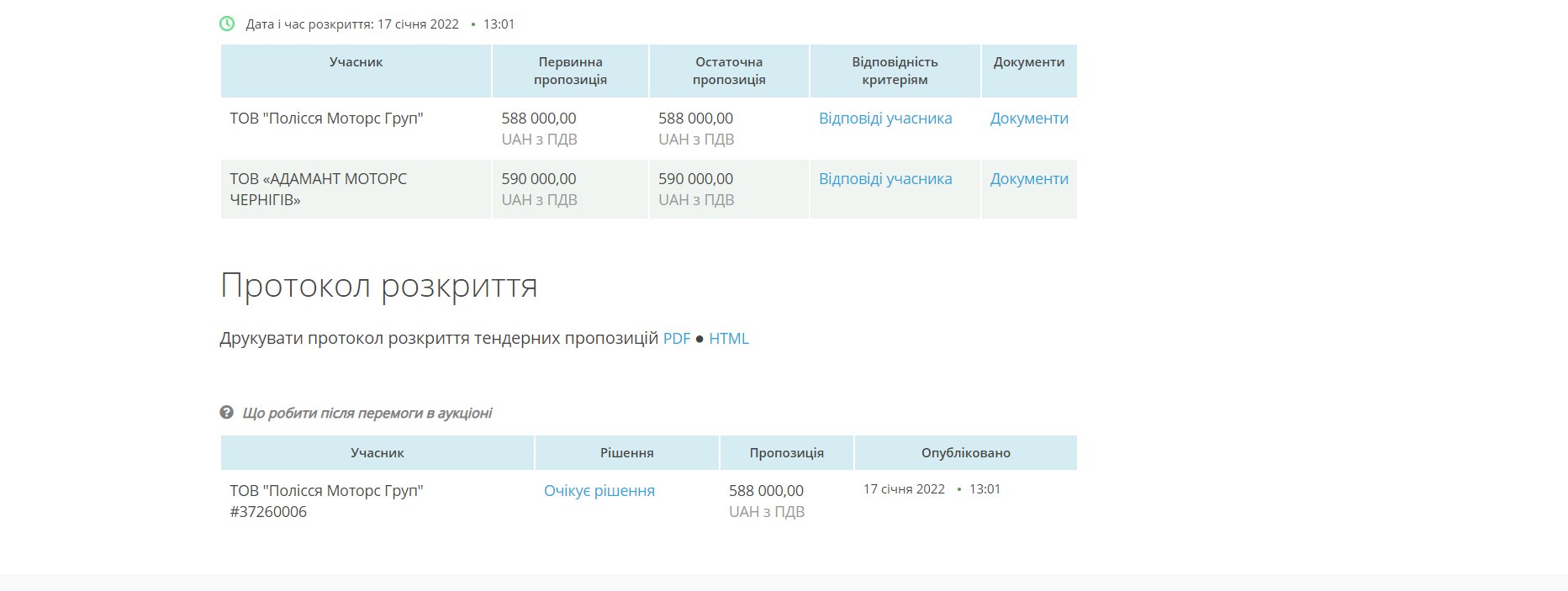
Task: Click the Рішення column header
Action: 626,453
